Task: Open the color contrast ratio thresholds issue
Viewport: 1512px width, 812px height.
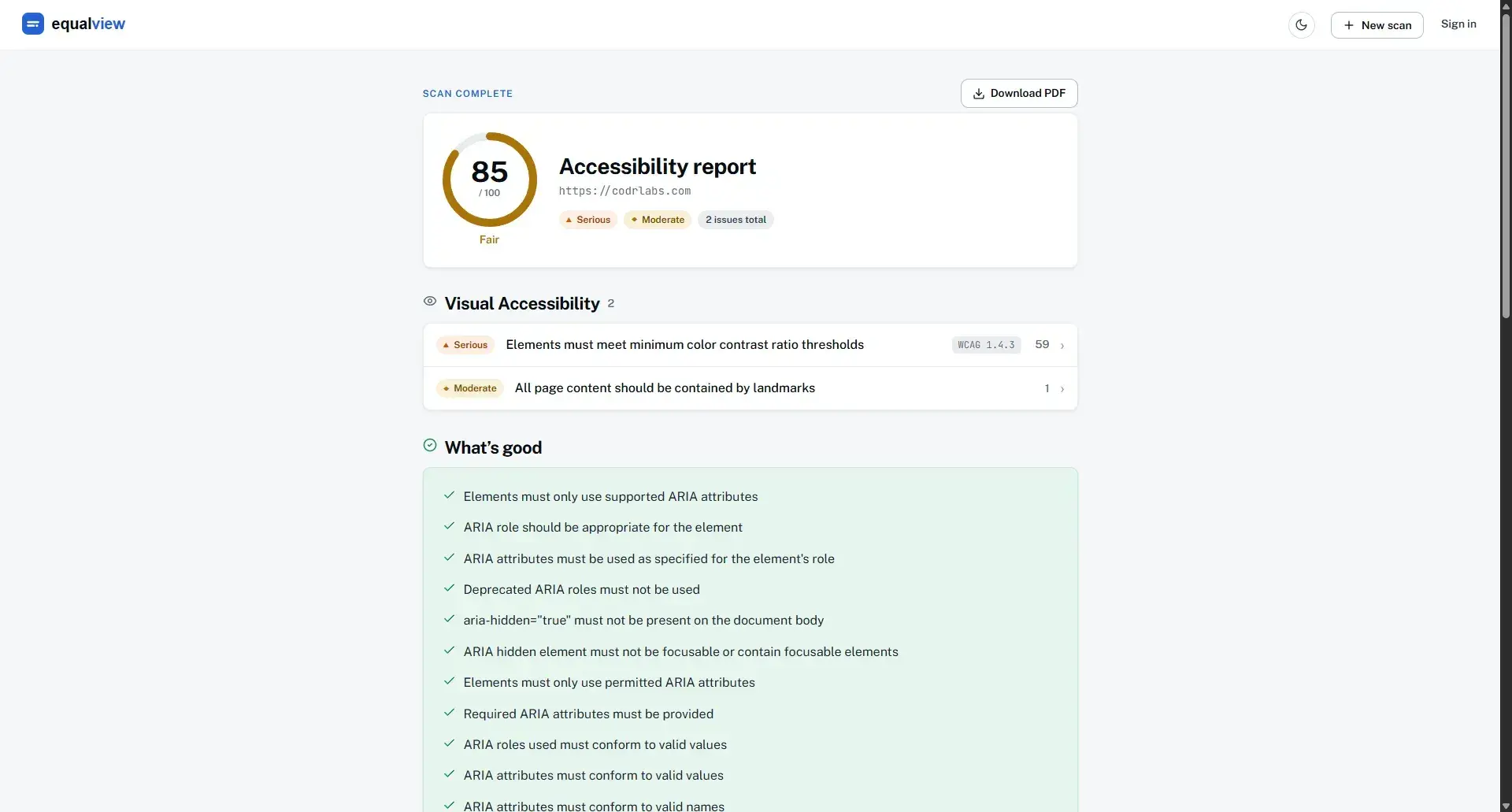Action: click(x=750, y=345)
